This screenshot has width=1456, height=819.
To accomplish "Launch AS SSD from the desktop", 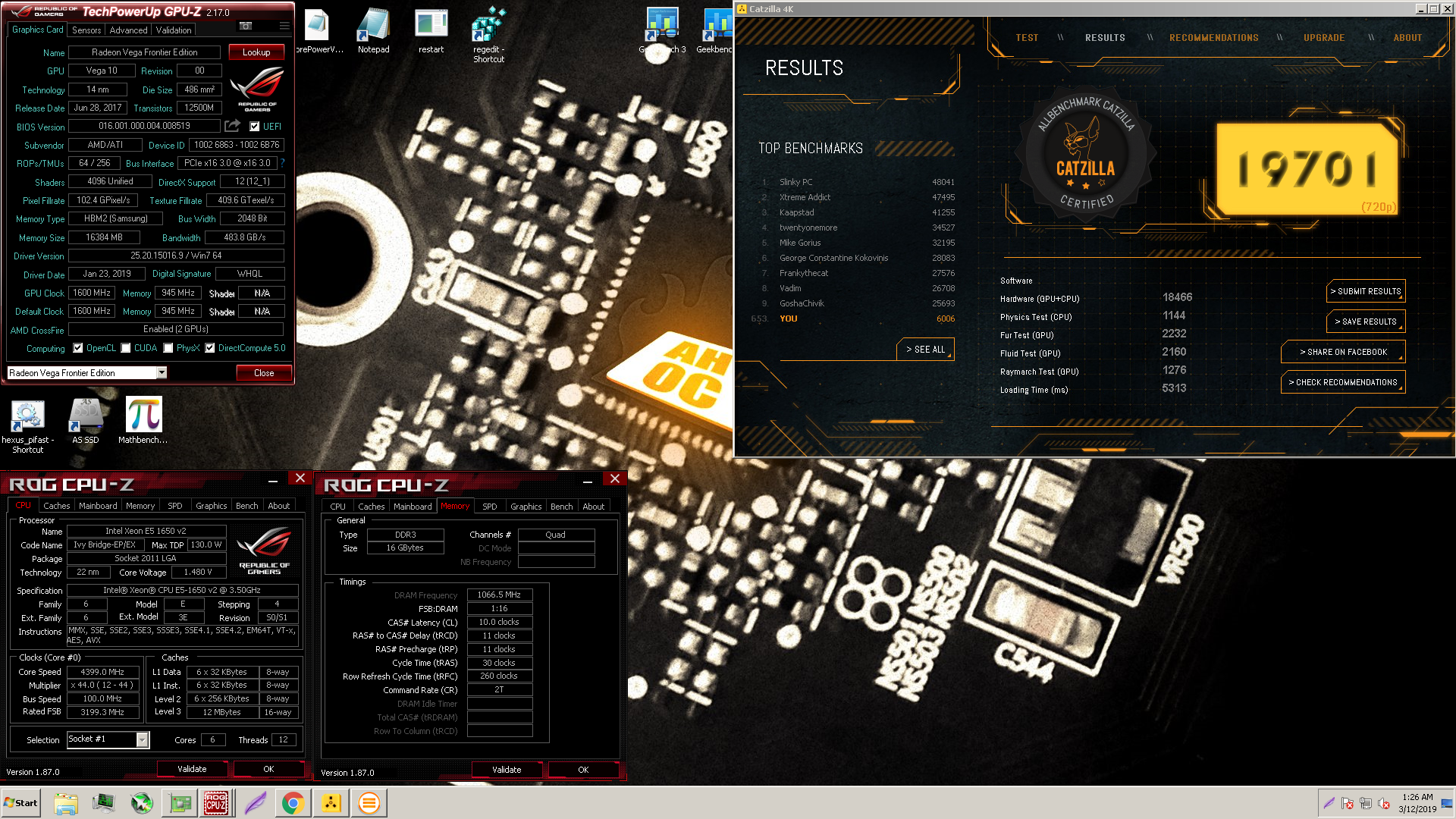I will coord(86,422).
